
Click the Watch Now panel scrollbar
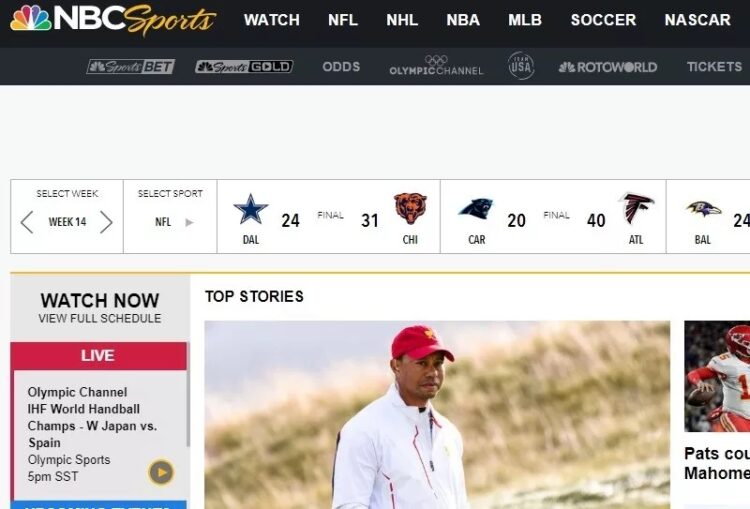[x=188, y=408]
